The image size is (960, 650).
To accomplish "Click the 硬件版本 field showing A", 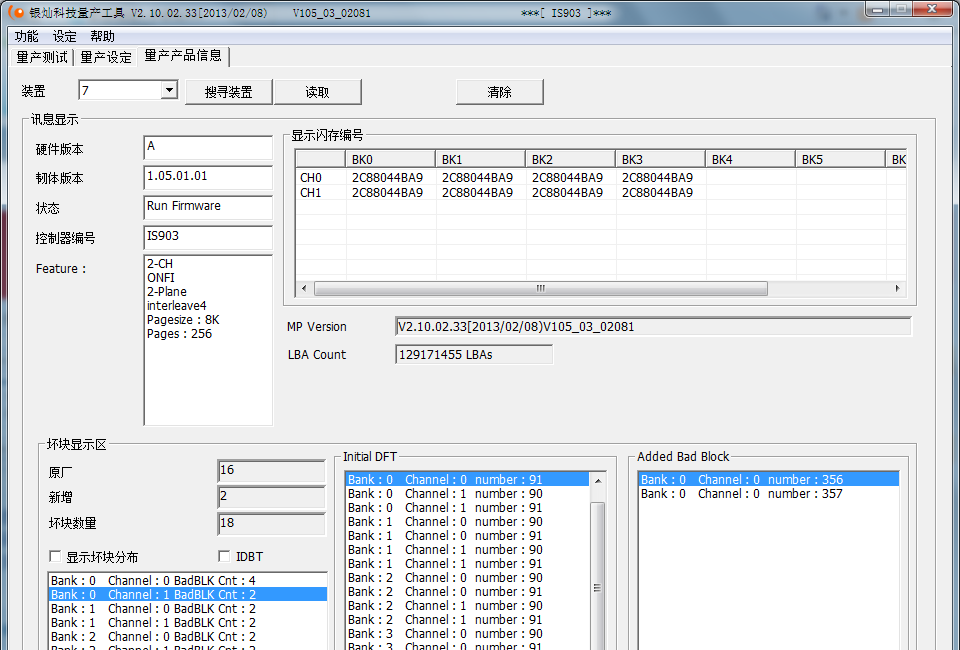I will [x=208, y=148].
